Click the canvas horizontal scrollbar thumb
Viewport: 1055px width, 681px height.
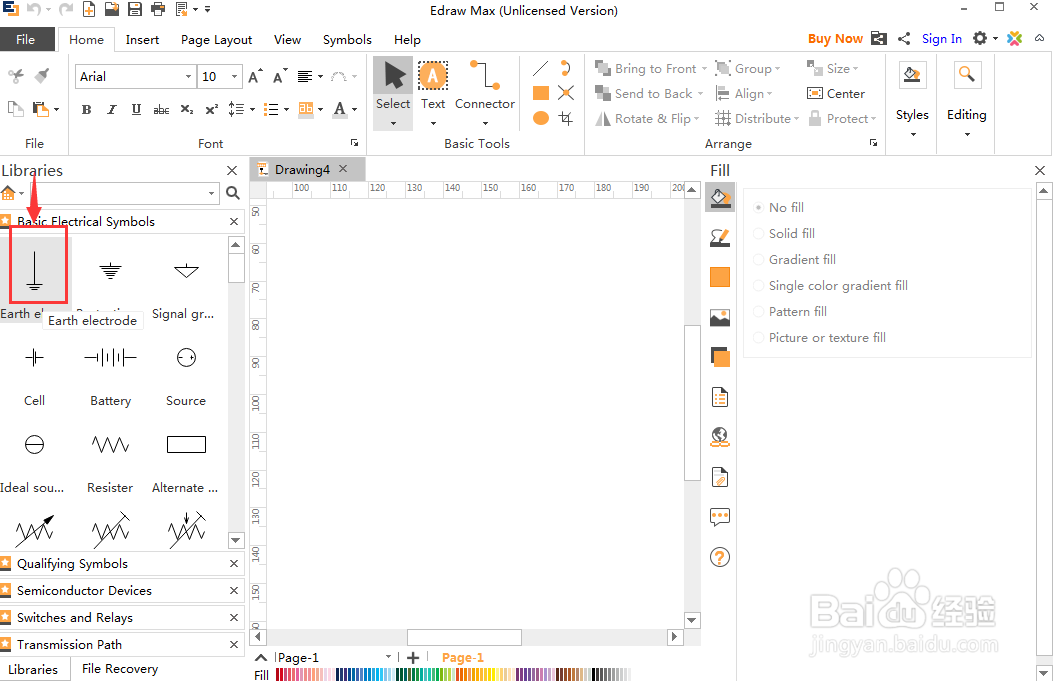coord(464,637)
